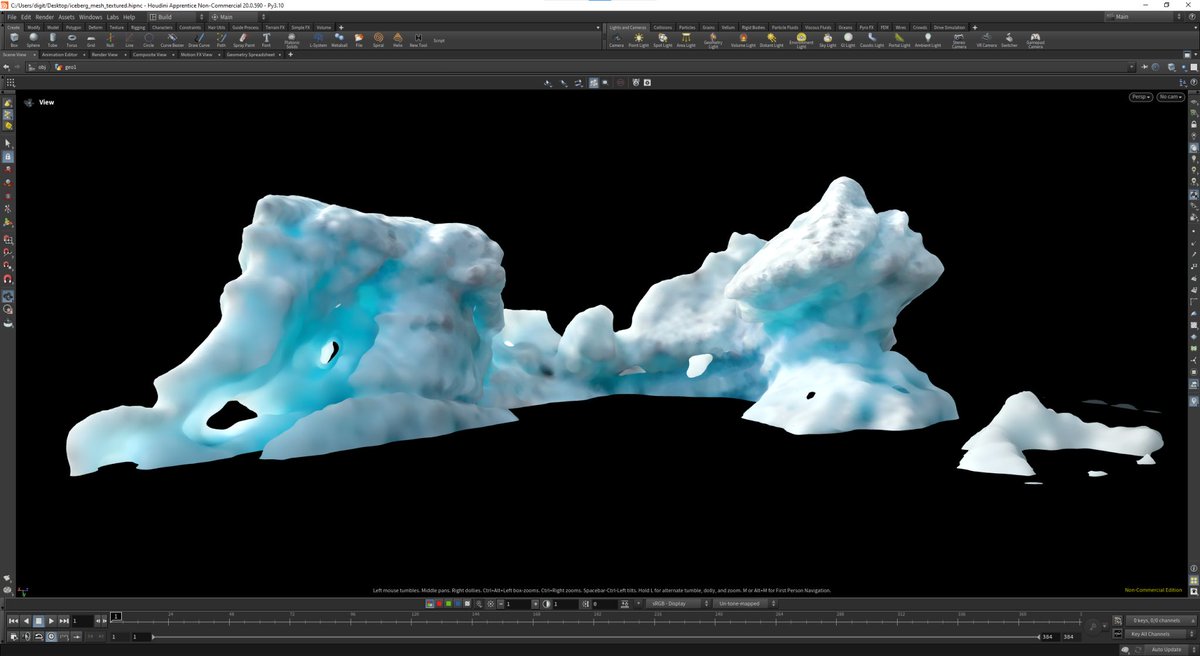Screen dimensions: 1200x656
Task: Select the L-System shelf tool
Action: click(x=317, y=40)
